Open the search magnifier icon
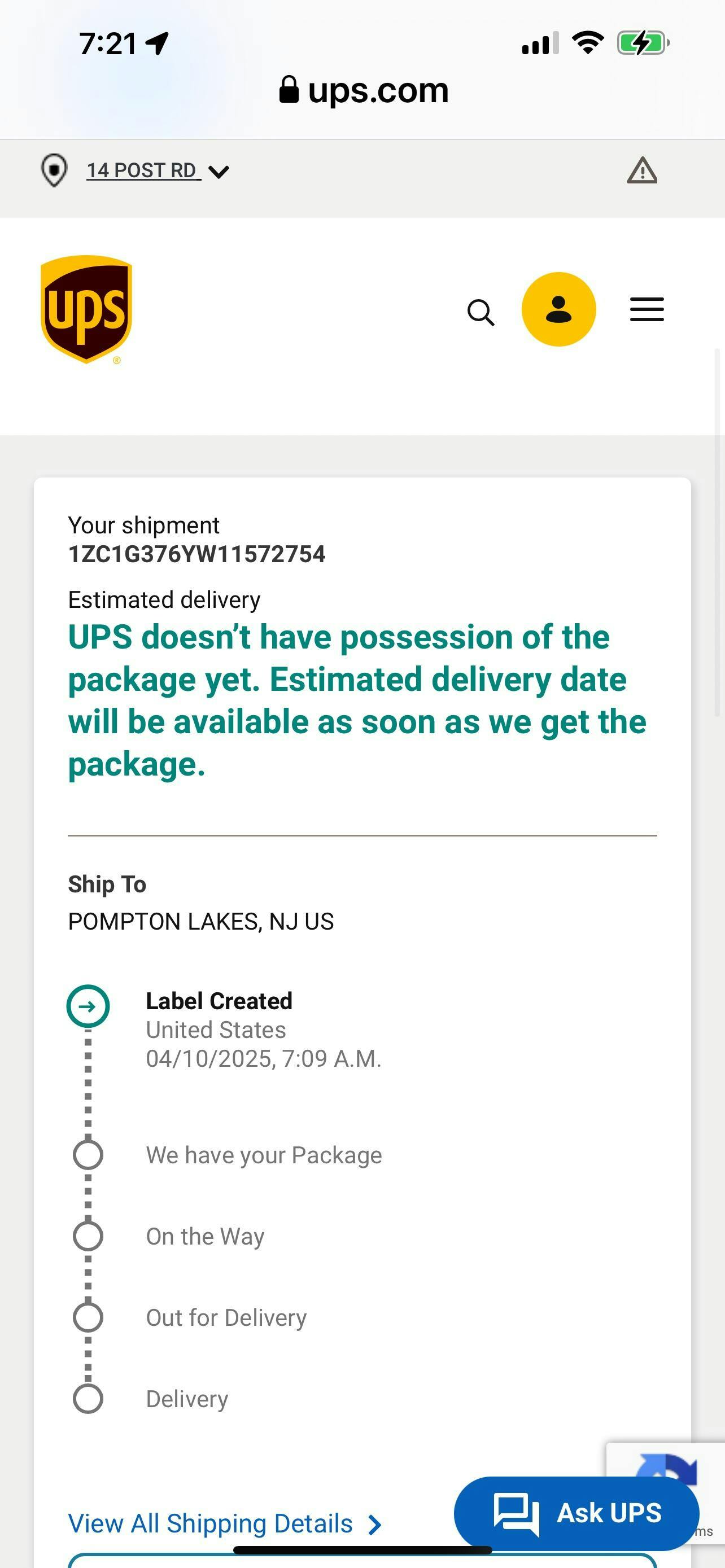This screenshot has width=725, height=1568. coord(481,312)
